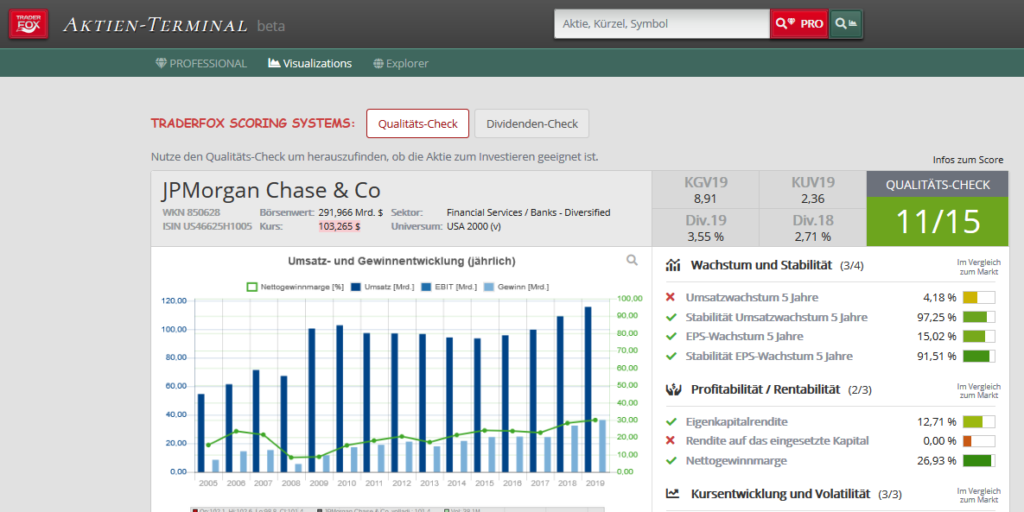1024x512 pixels.
Task: Click the diamond icon next to PROFESSIONAL
Action: pyautogui.click(x=161, y=63)
